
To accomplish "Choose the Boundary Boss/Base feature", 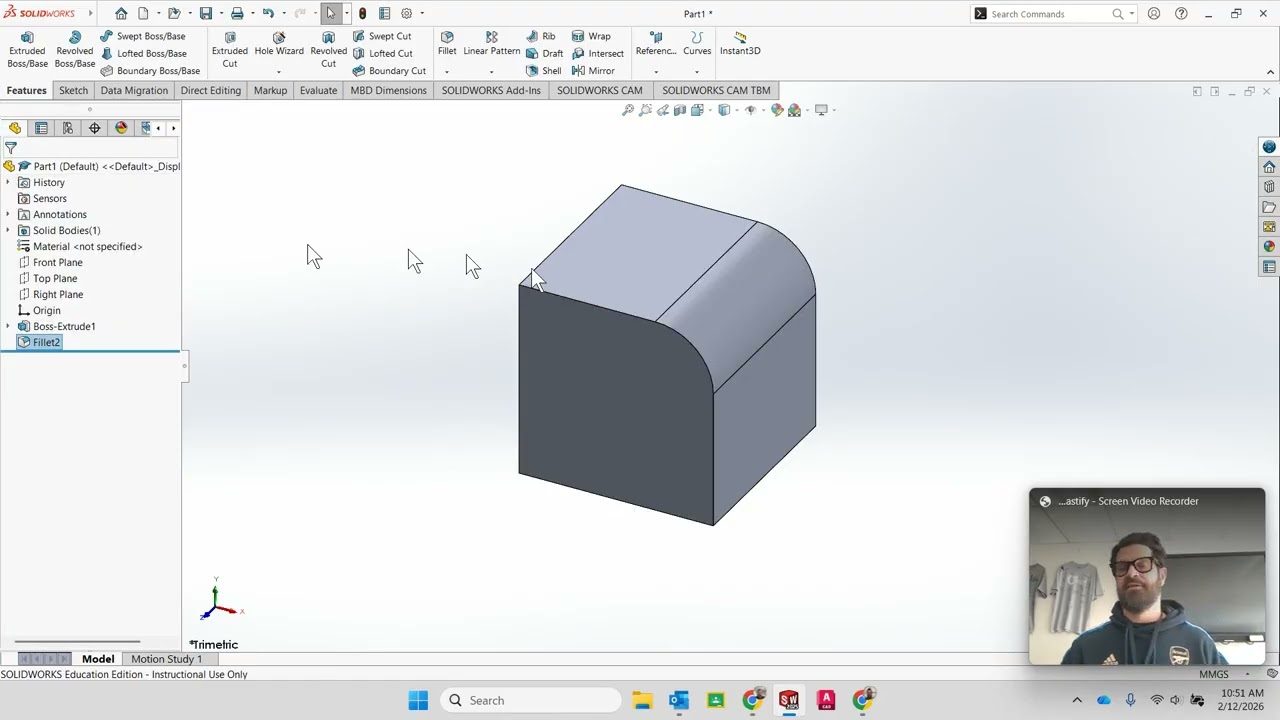I will pos(150,71).
